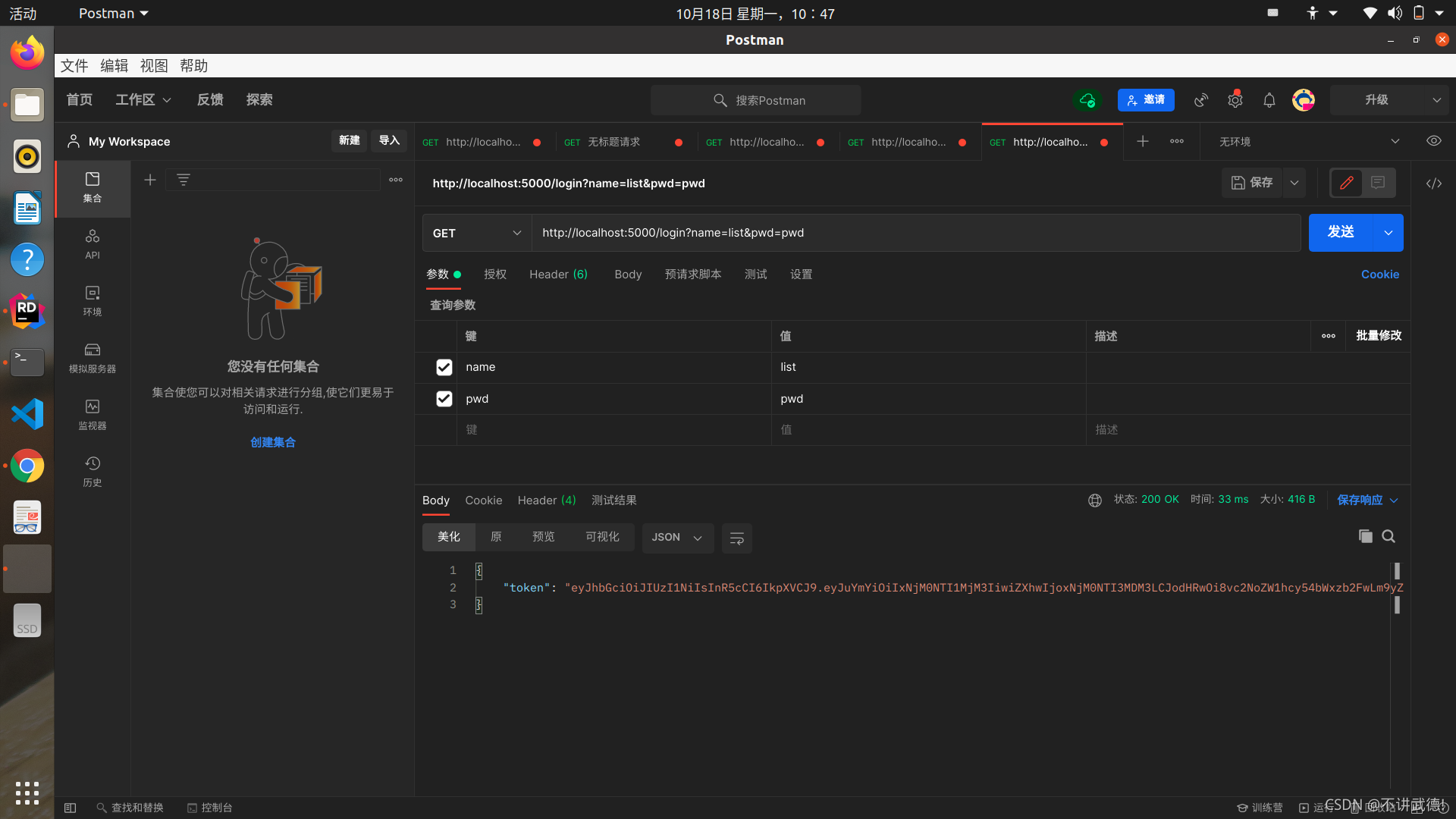The width and height of the screenshot is (1456, 819).
Task: Open the History sidebar section
Action: (93, 472)
